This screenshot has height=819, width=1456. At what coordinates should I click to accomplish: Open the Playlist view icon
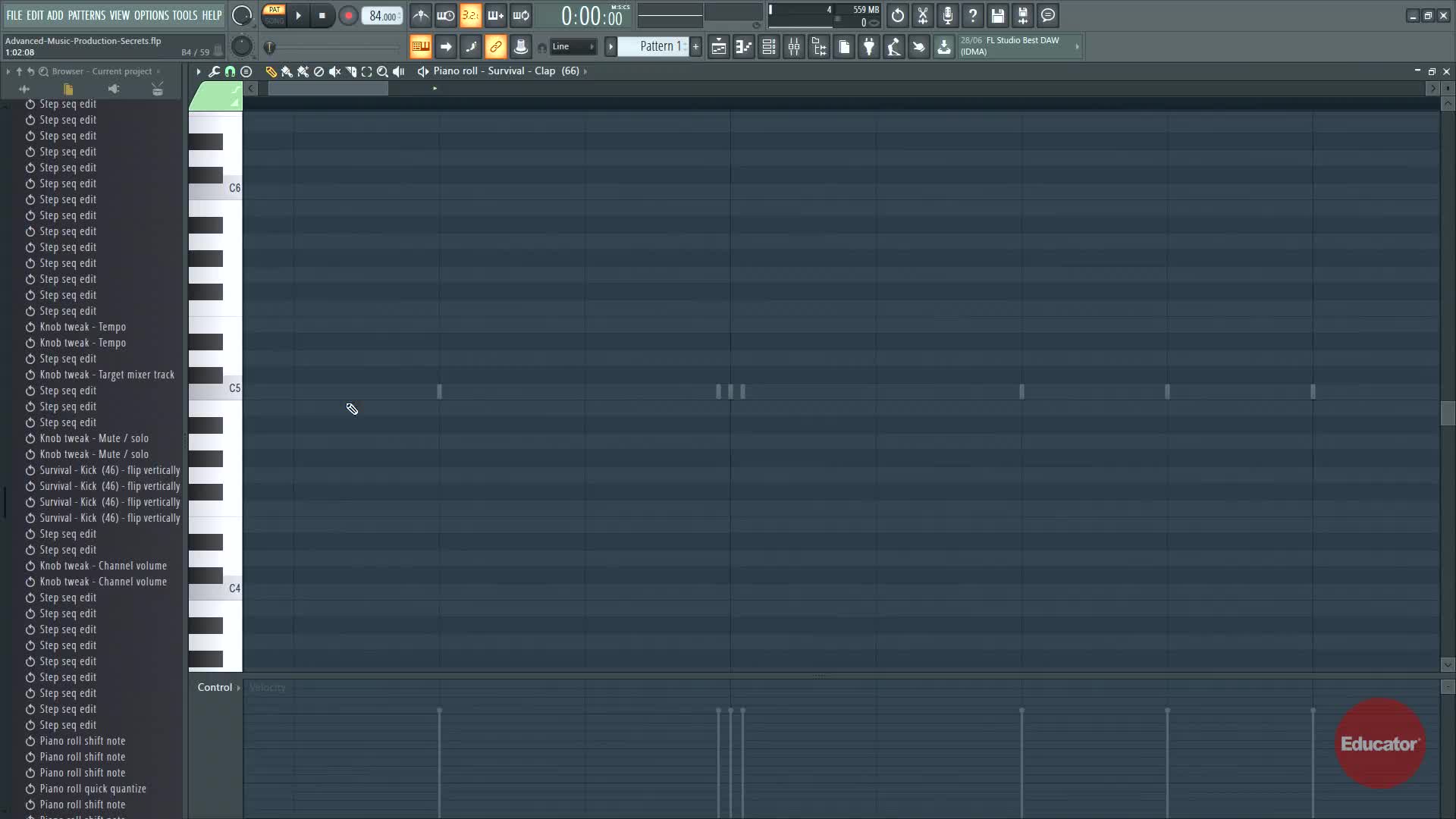click(718, 47)
